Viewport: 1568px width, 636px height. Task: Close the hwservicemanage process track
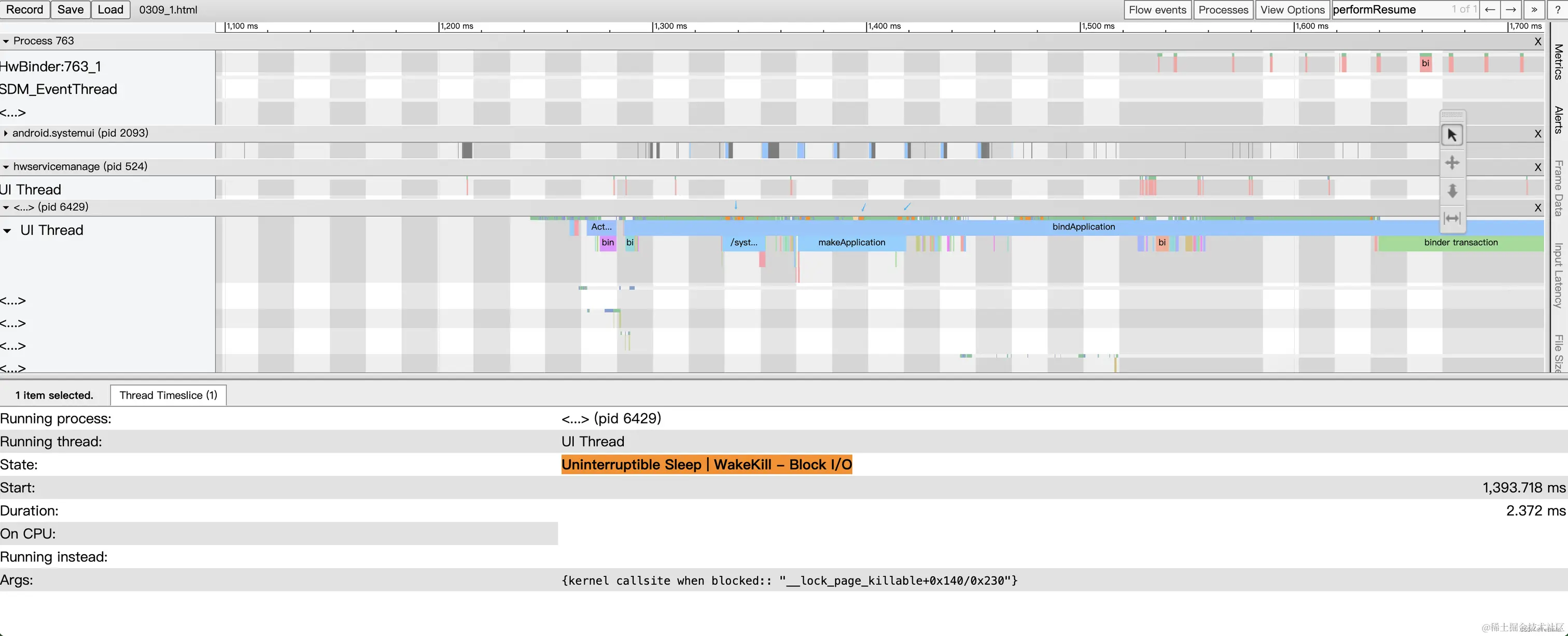1537,167
